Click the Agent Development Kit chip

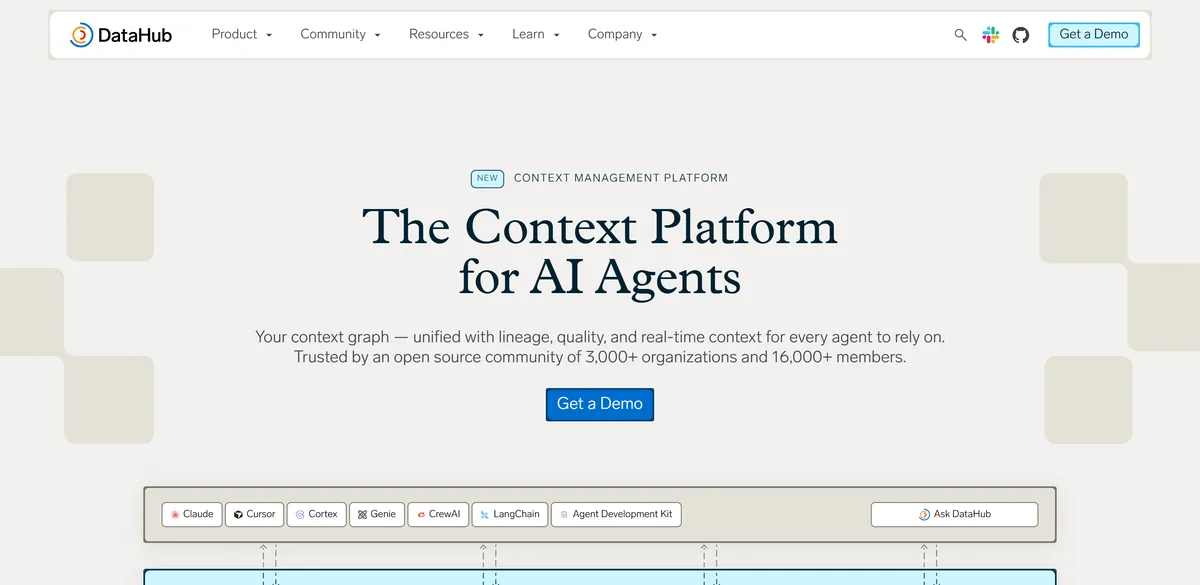click(x=616, y=514)
